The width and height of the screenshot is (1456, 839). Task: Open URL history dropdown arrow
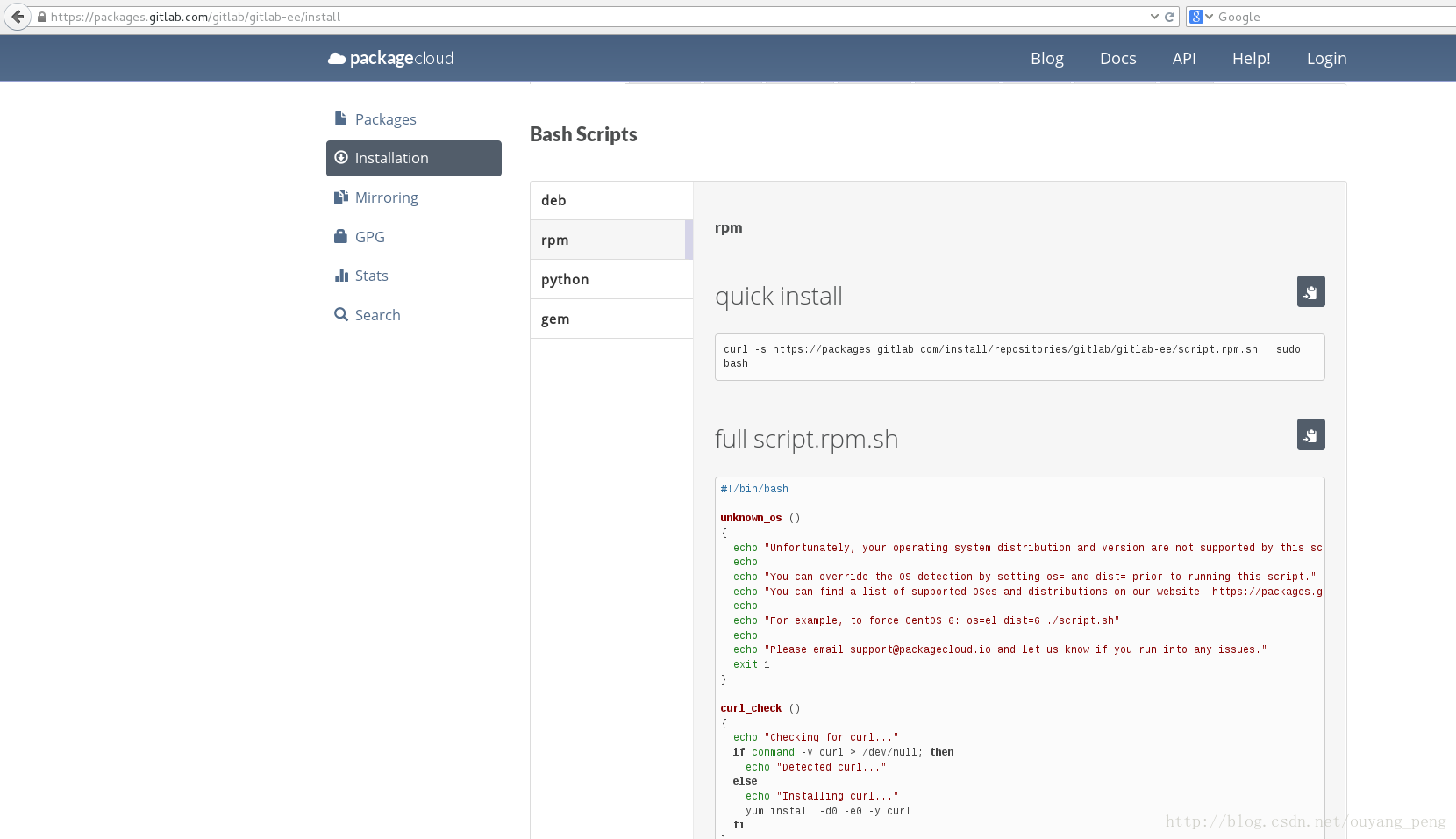[1154, 17]
